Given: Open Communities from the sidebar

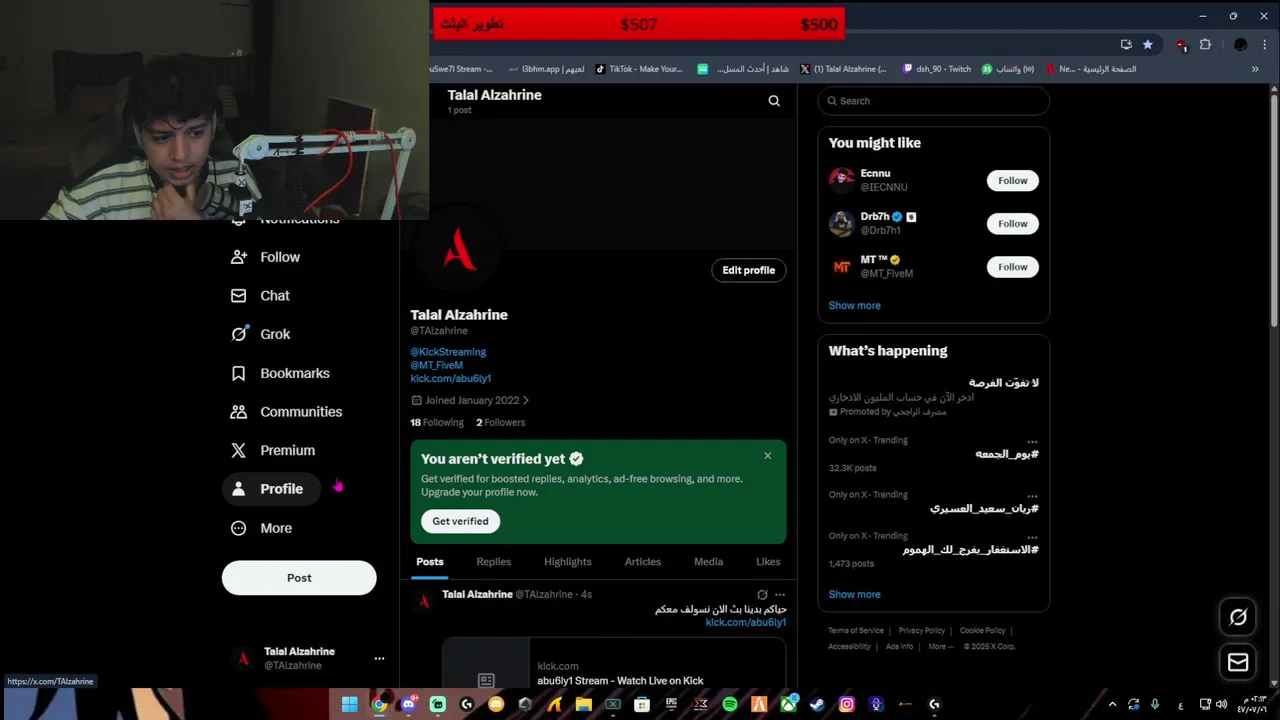Looking at the screenshot, I should [x=286, y=412].
